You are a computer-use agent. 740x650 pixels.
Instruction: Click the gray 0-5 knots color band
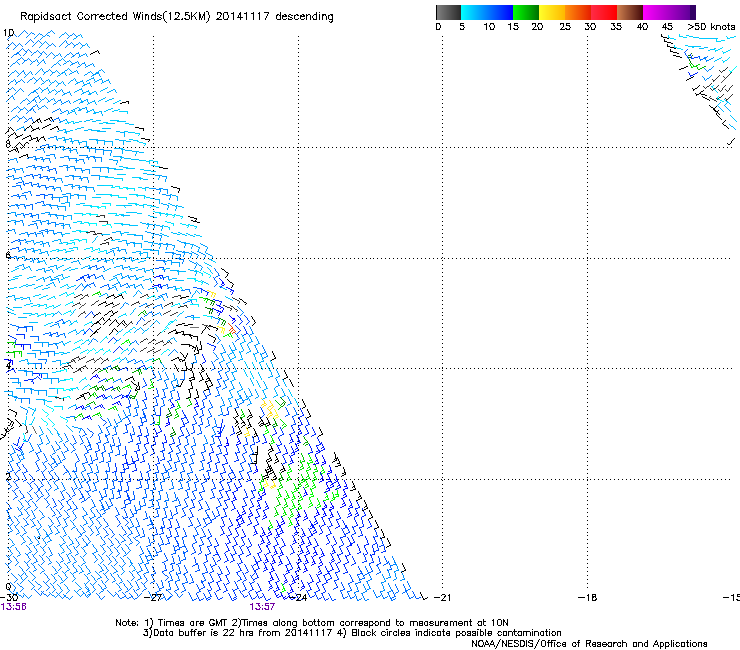tap(448, 12)
